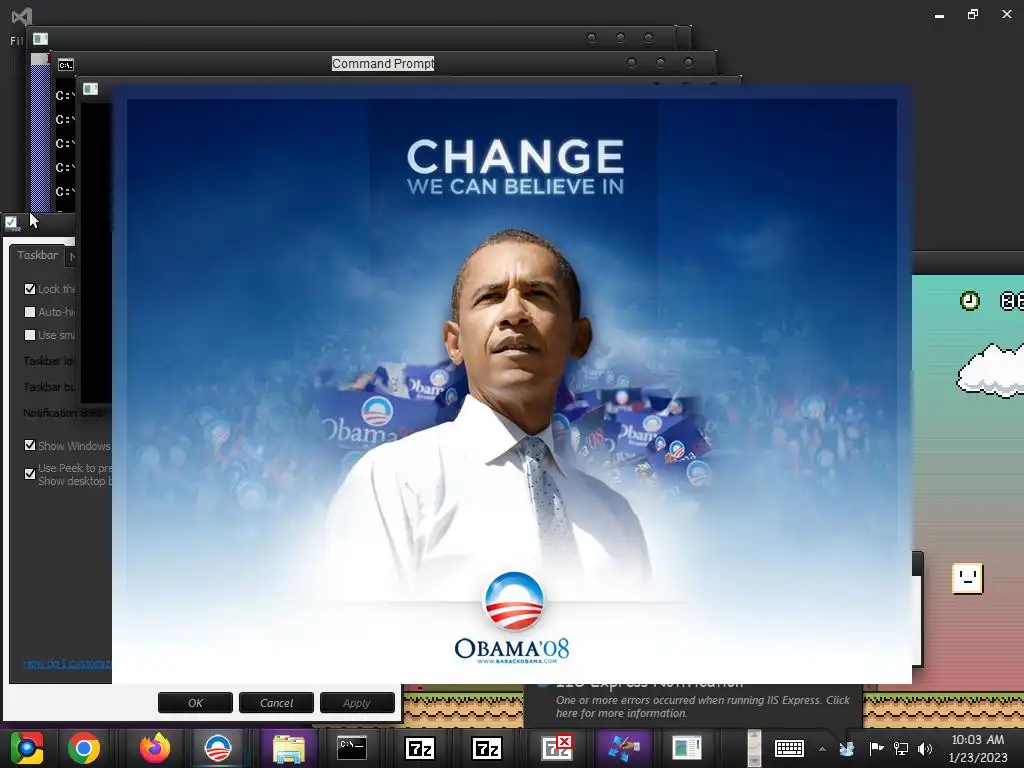Click the bird tray icon
This screenshot has height=768, width=1024.
click(847, 749)
